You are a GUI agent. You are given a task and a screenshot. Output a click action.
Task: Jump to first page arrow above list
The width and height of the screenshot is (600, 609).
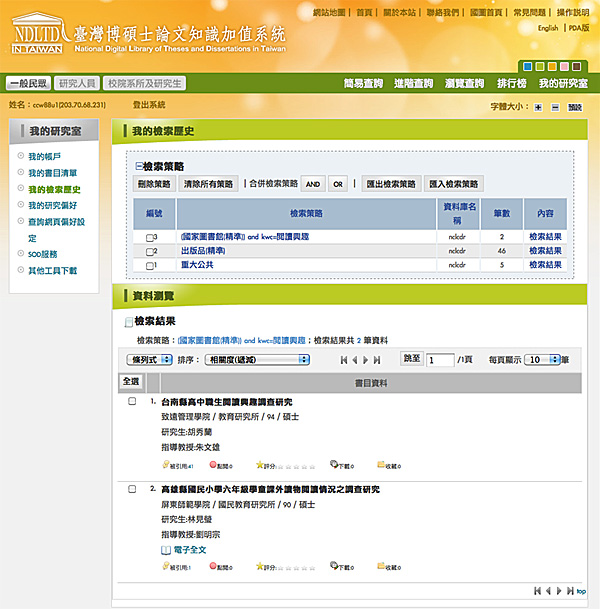tap(343, 359)
